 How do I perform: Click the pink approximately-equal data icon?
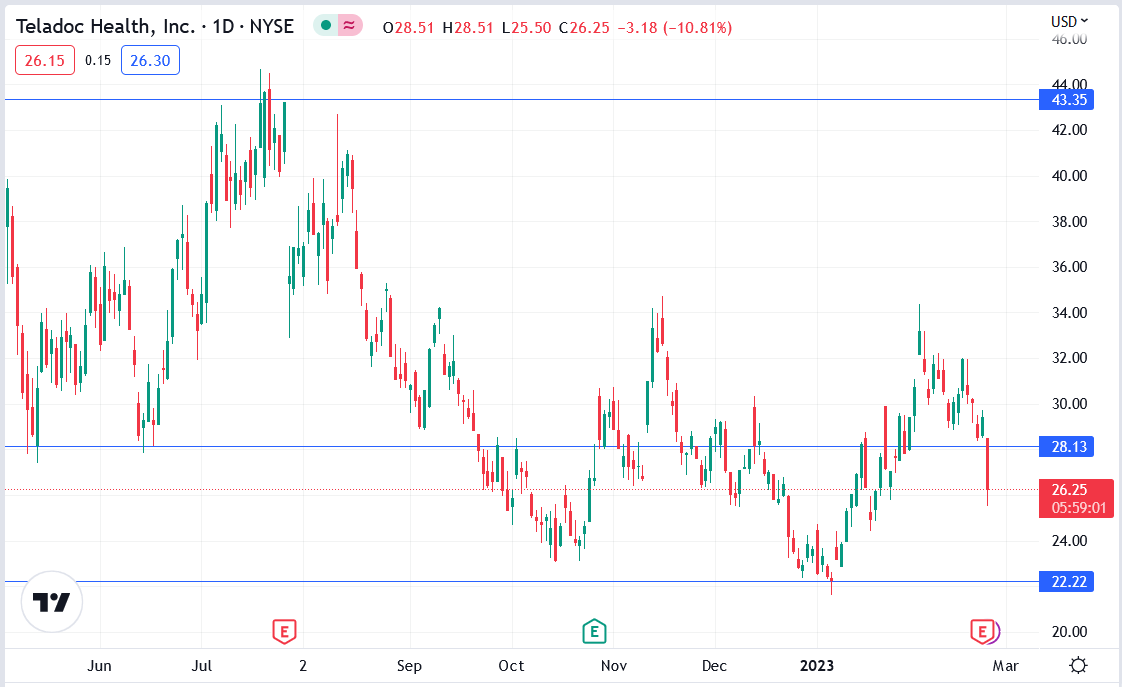tap(349, 26)
